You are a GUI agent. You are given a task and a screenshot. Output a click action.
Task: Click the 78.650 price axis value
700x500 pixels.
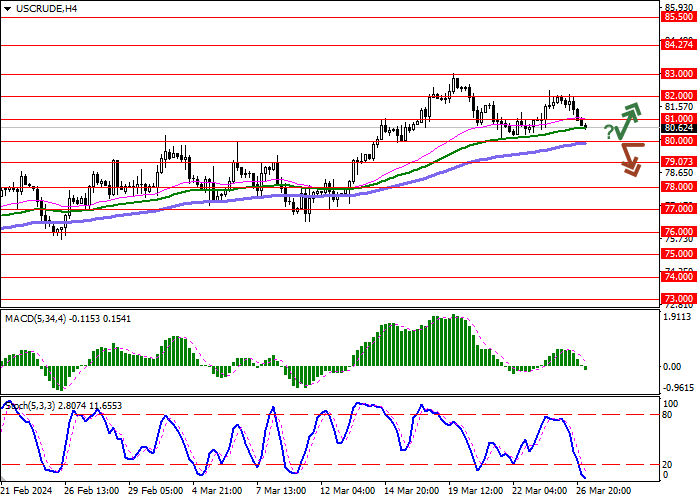point(679,173)
